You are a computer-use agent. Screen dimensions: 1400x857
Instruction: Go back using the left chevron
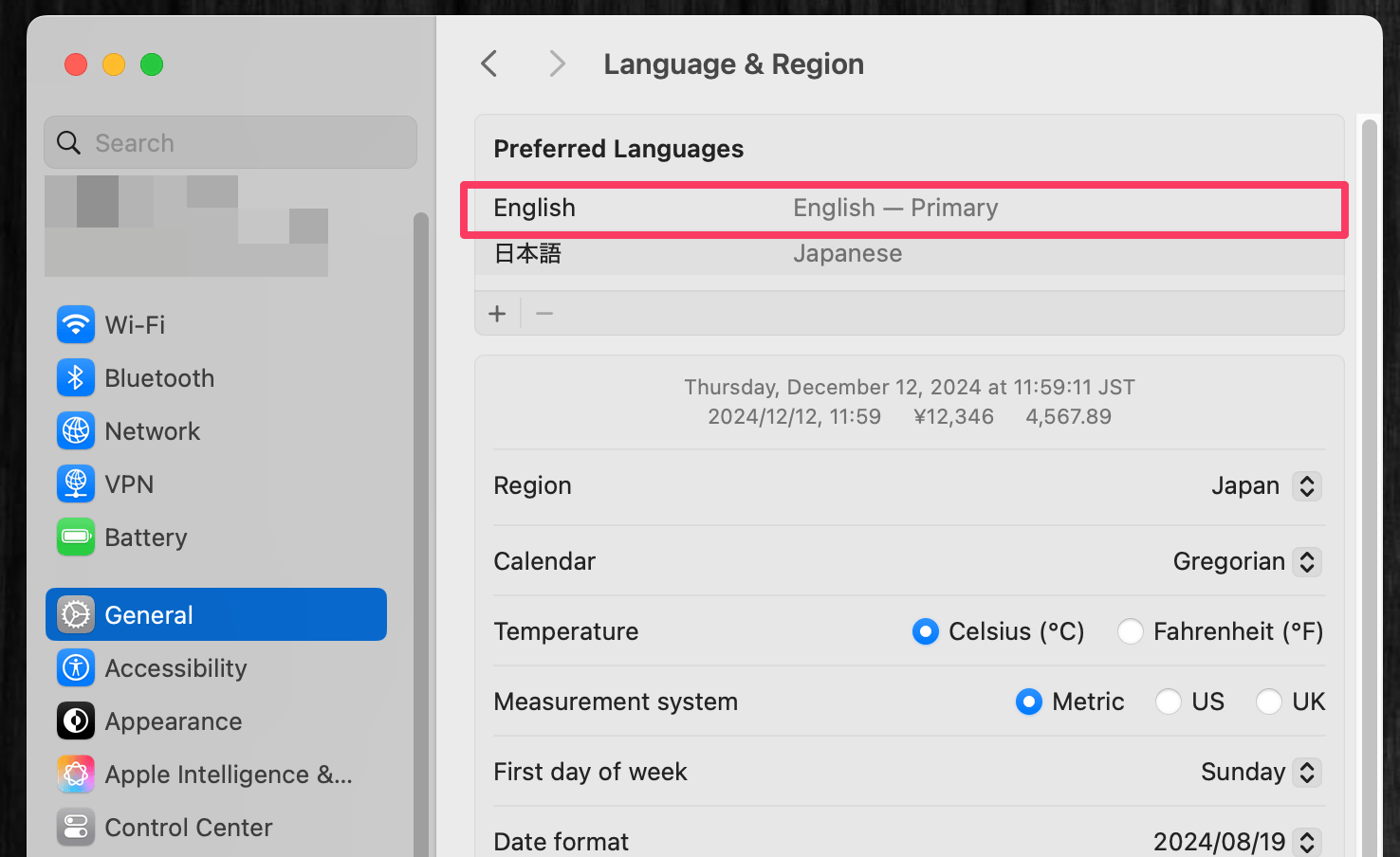tap(489, 64)
